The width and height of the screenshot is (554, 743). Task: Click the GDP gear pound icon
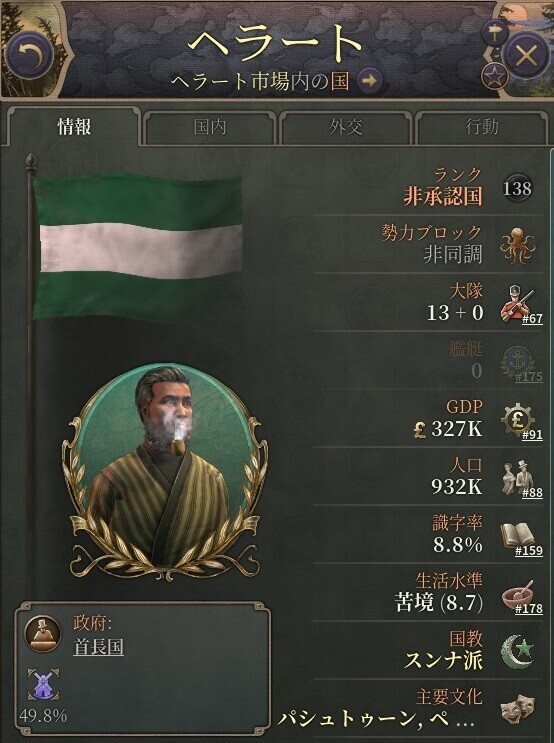point(517,420)
